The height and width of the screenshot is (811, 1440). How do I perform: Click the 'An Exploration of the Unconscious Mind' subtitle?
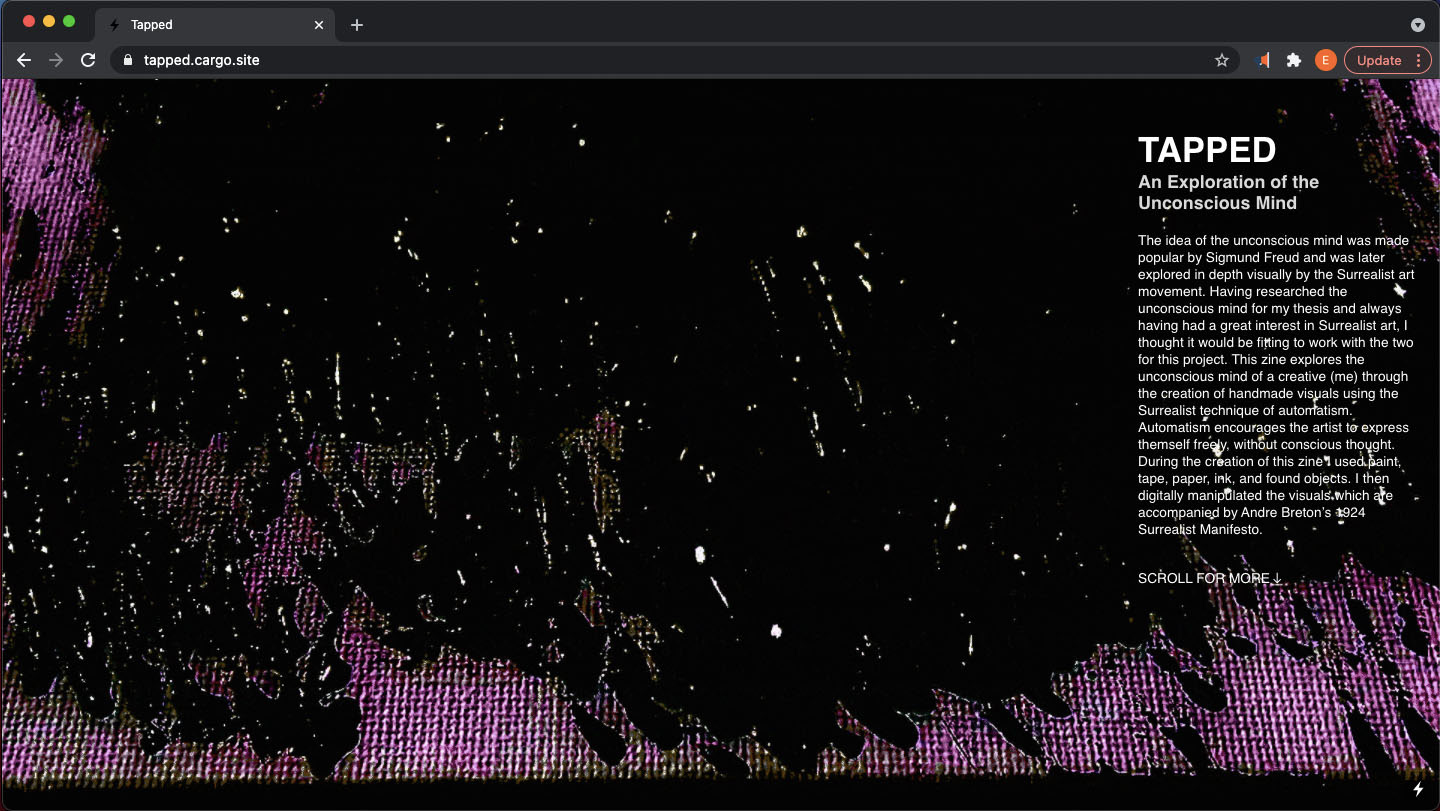coord(1228,192)
